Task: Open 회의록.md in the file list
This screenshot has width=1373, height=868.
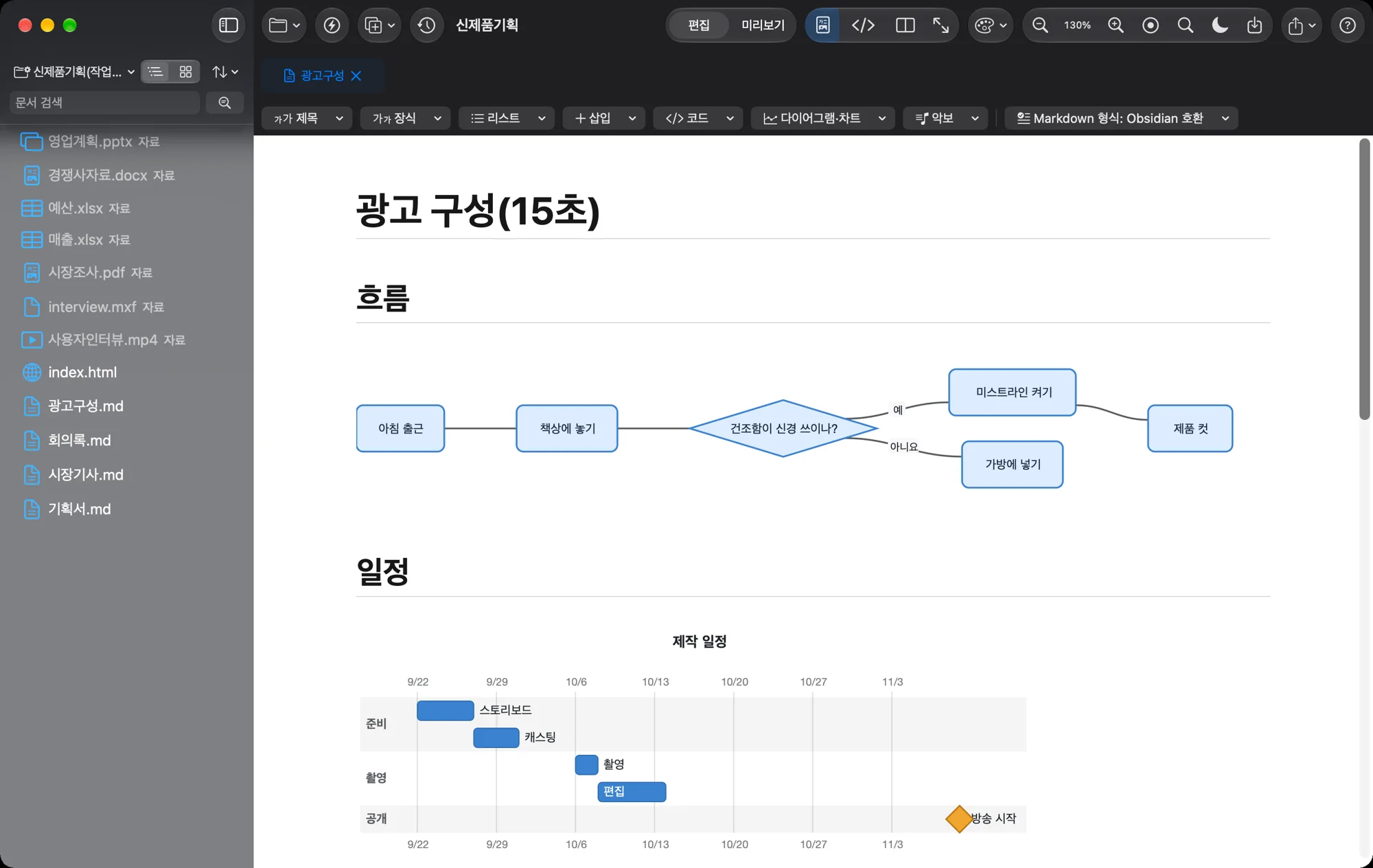Action: click(x=79, y=441)
